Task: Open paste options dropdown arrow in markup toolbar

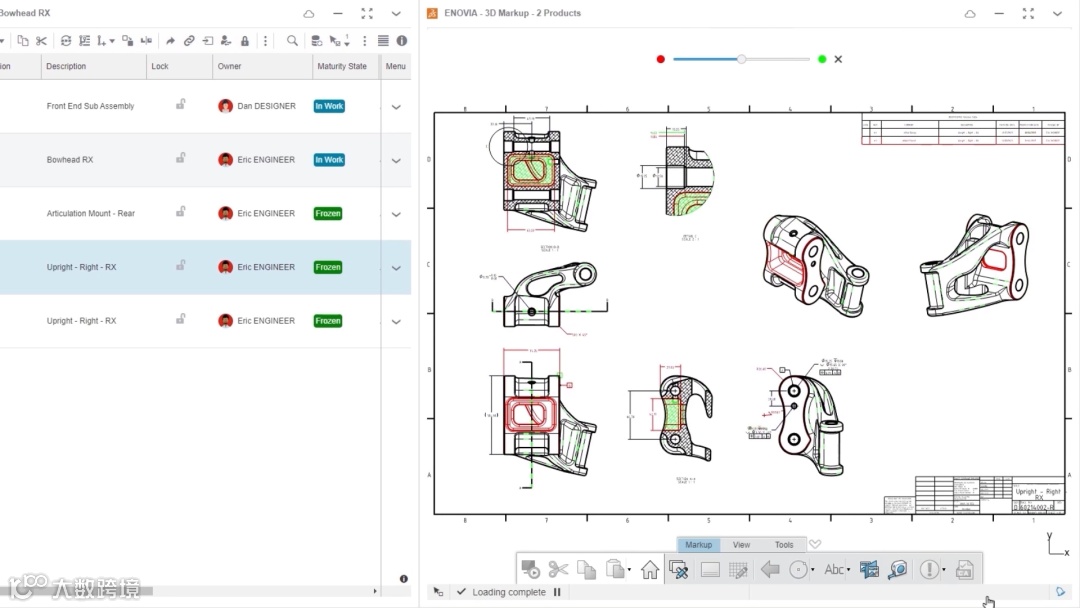Action: [x=629, y=570]
